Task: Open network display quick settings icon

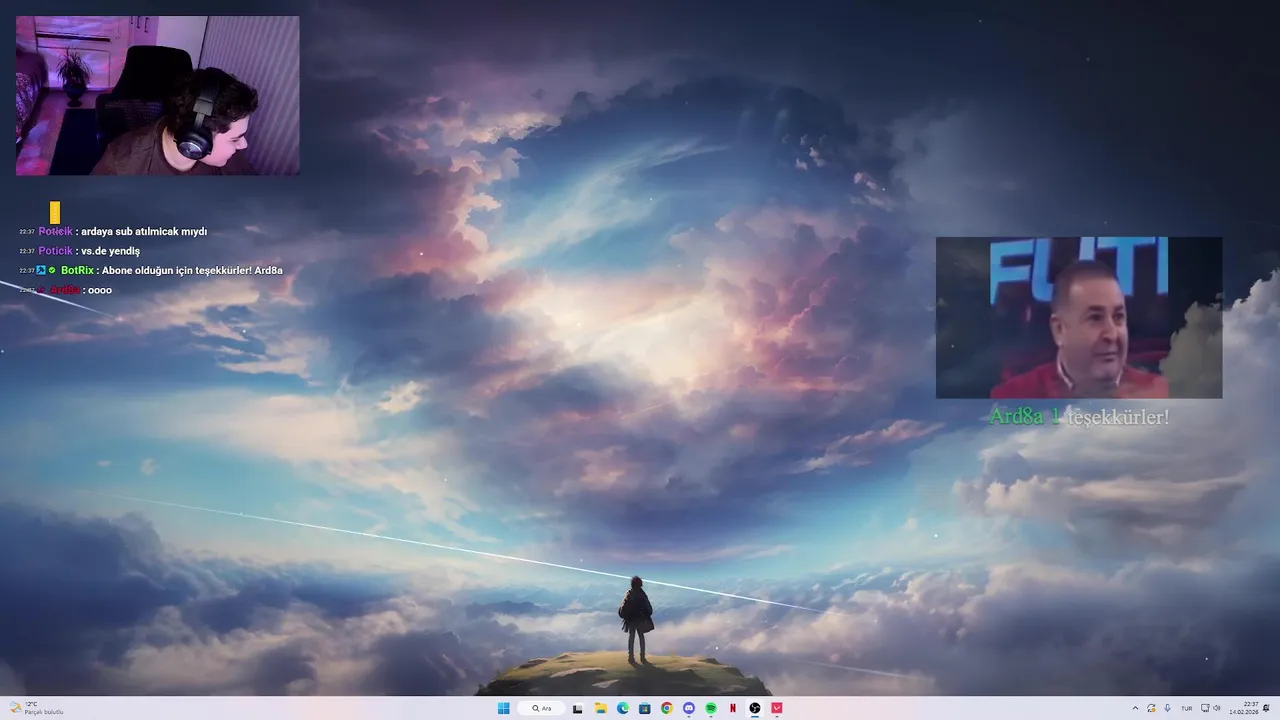Action: pyautogui.click(x=1205, y=708)
